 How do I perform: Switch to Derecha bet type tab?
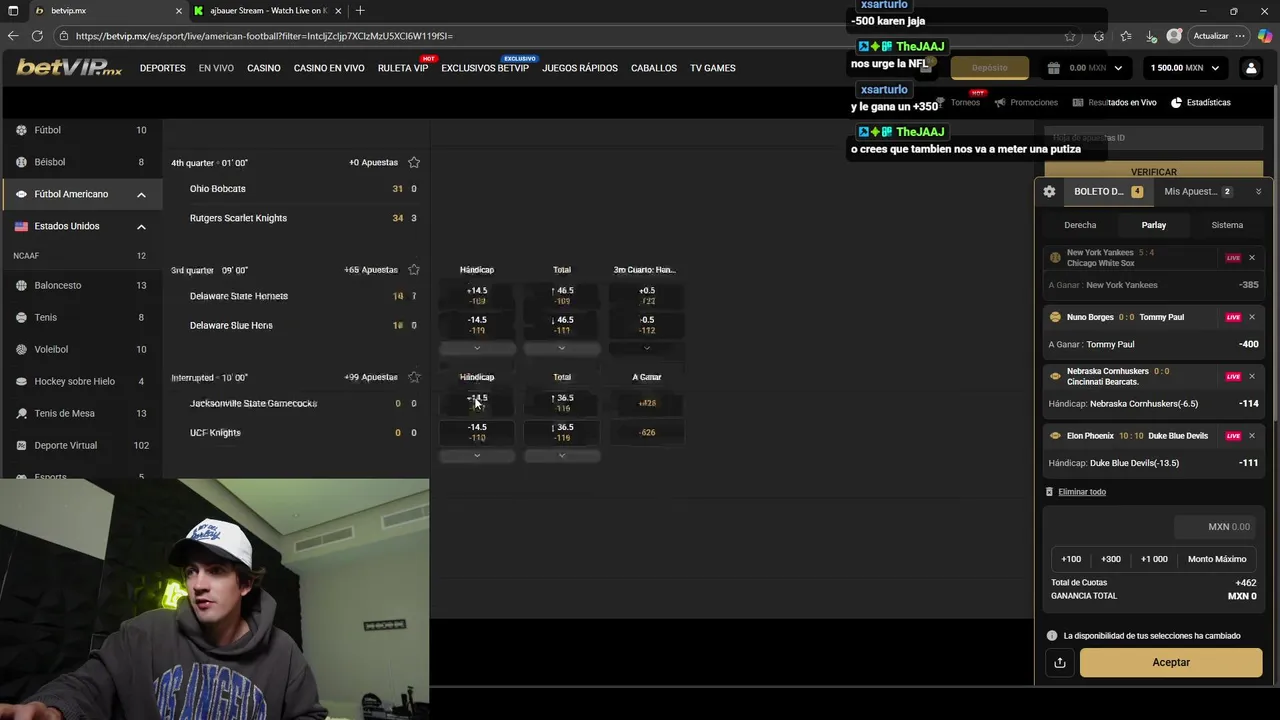(1080, 225)
